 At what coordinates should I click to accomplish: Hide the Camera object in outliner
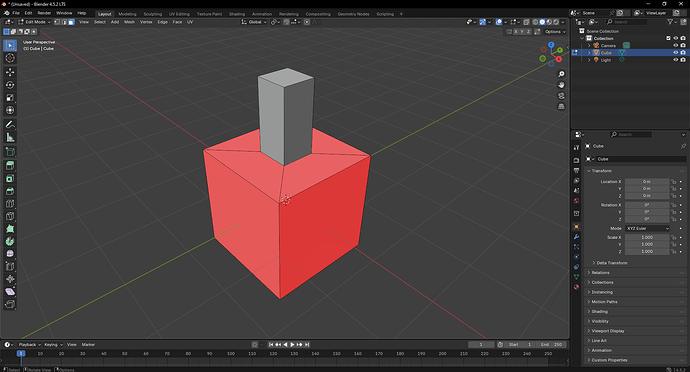[675, 45]
